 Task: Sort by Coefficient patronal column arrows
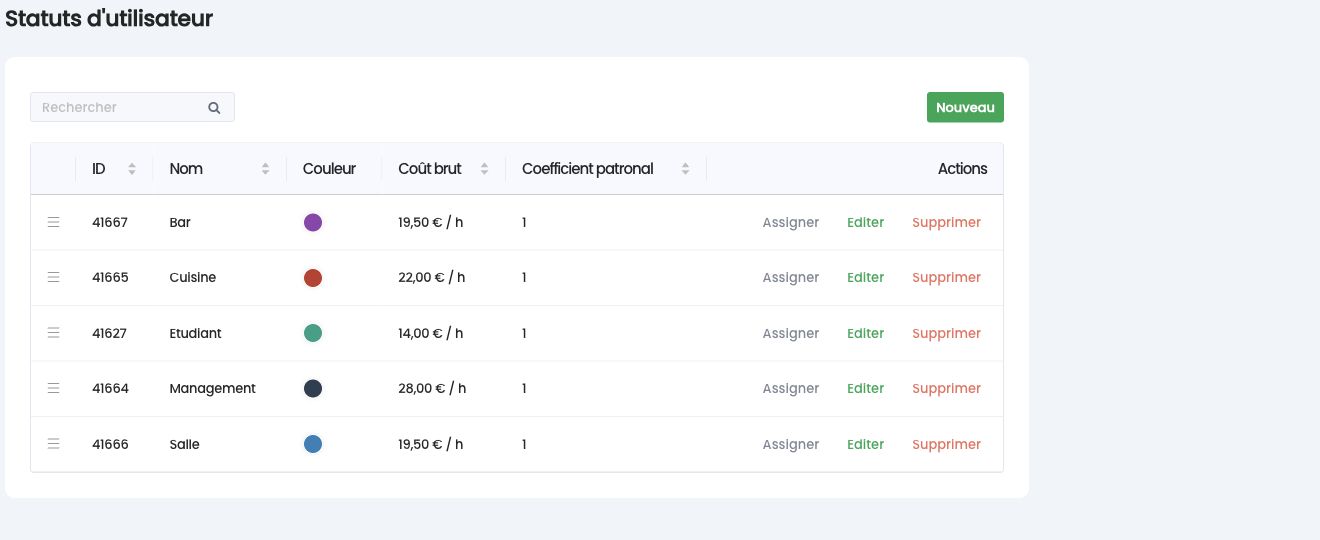coord(685,169)
